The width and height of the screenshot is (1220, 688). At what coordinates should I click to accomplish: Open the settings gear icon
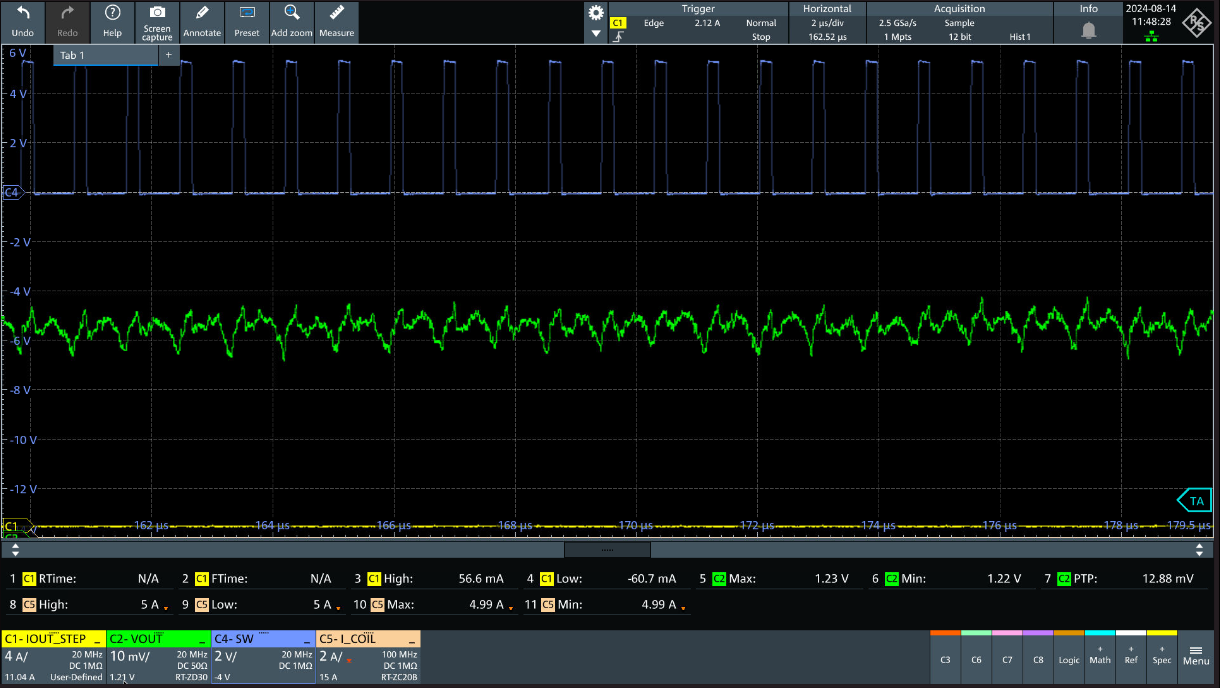click(596, 13)
